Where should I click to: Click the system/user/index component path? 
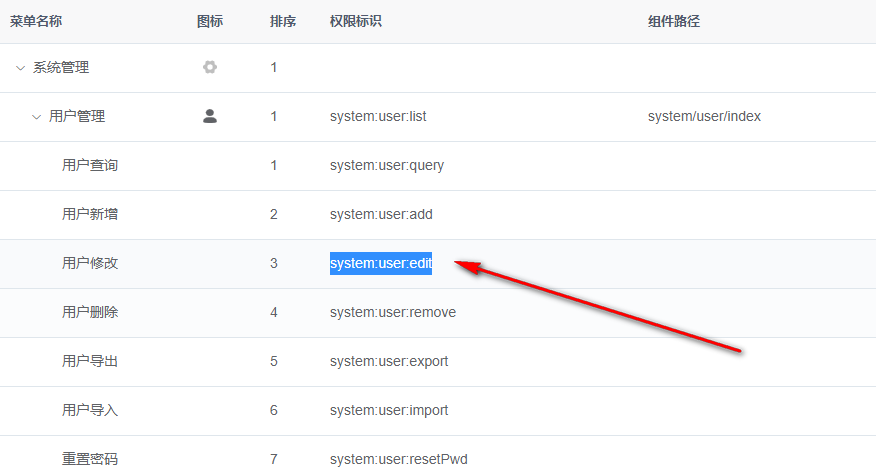click(x=704, y=116)
